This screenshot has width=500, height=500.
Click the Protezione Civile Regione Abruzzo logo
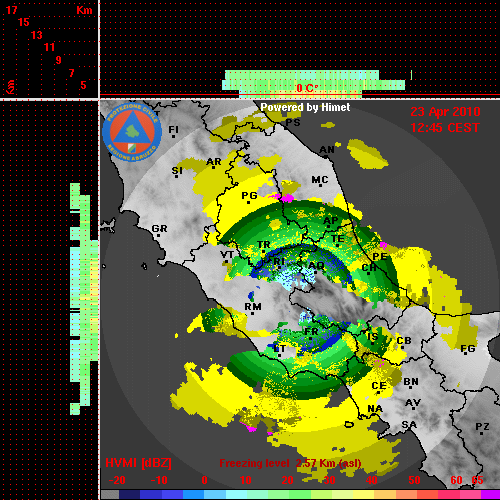(x=132, y=132)
